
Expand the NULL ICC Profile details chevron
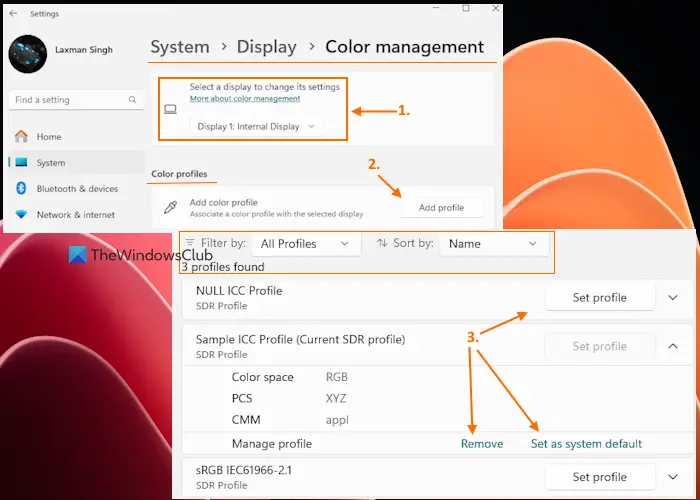(x=673, y=297)
